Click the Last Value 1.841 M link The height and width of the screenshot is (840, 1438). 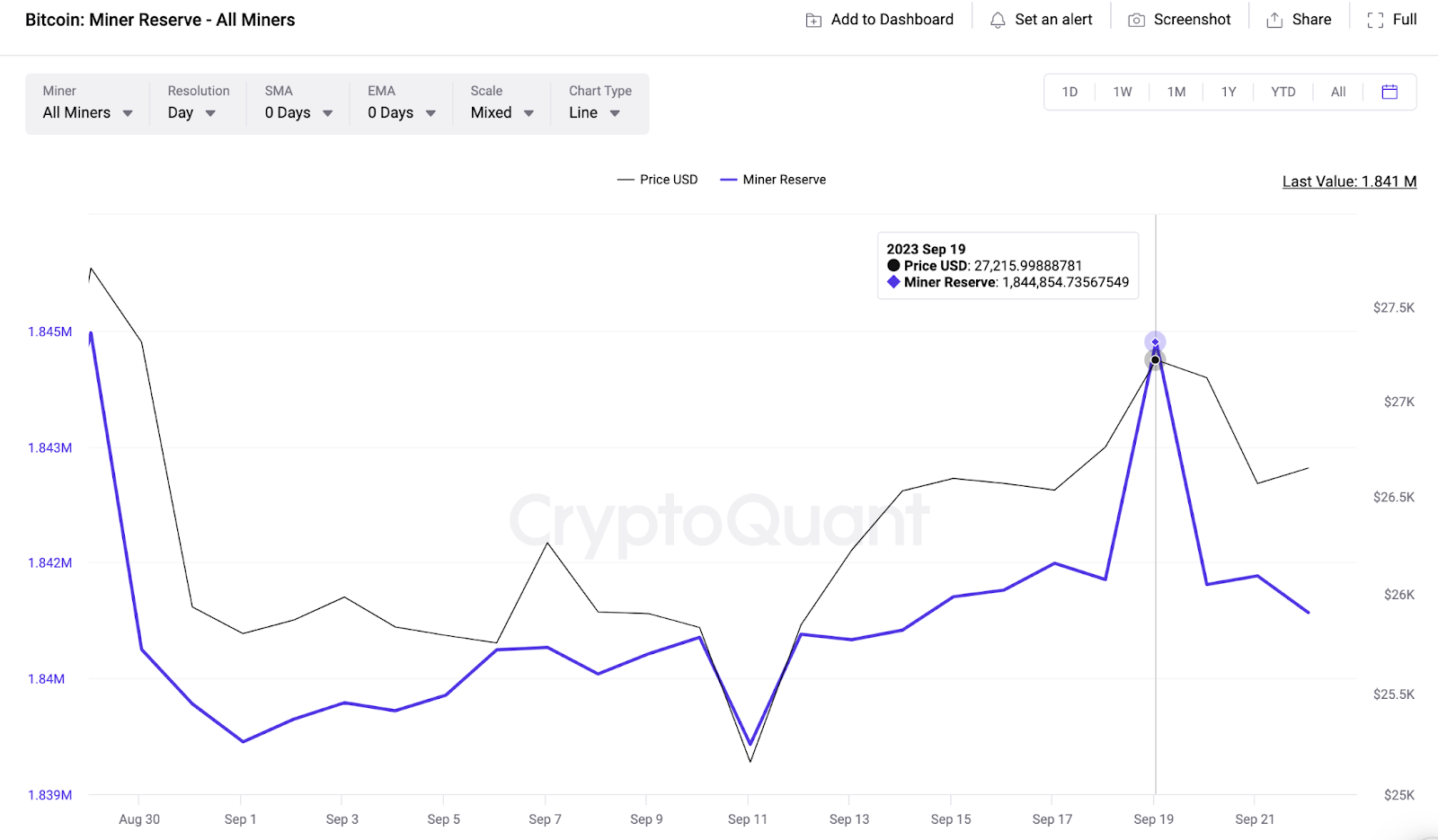pos(1349,181)
